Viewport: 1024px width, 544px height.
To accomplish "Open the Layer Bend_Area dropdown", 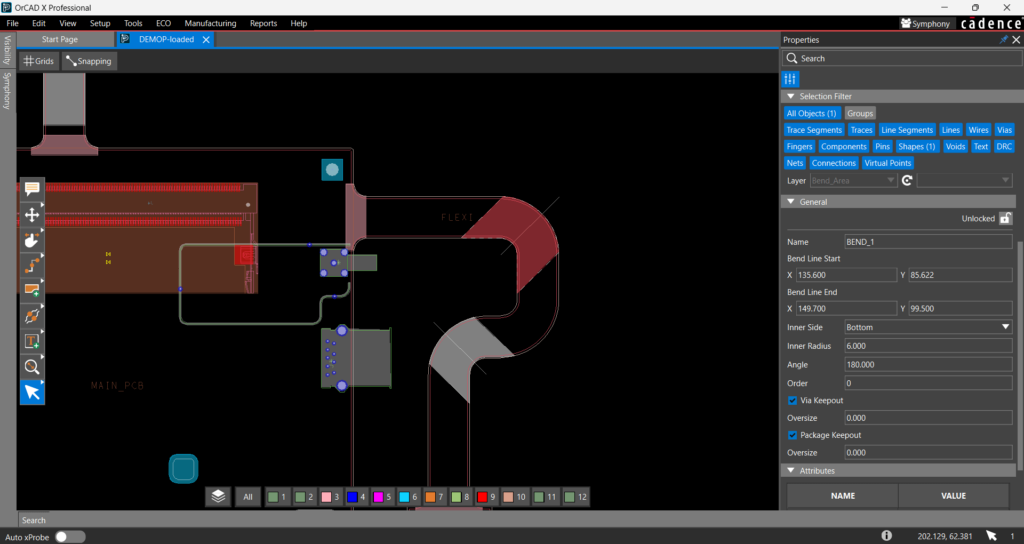I will pos(853,180).
